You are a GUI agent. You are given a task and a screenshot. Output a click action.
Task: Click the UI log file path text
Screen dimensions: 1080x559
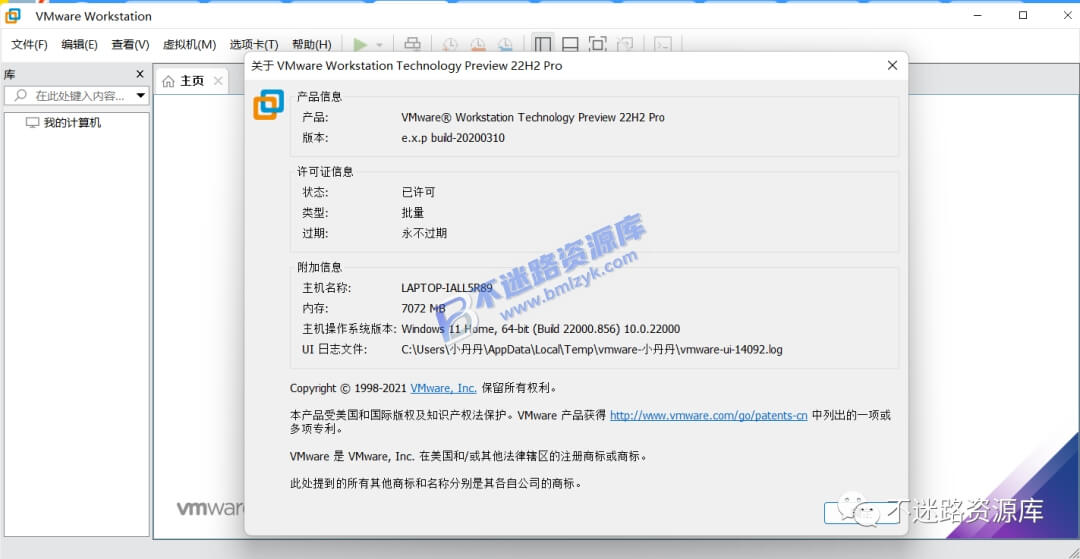(x=592, y=350)
